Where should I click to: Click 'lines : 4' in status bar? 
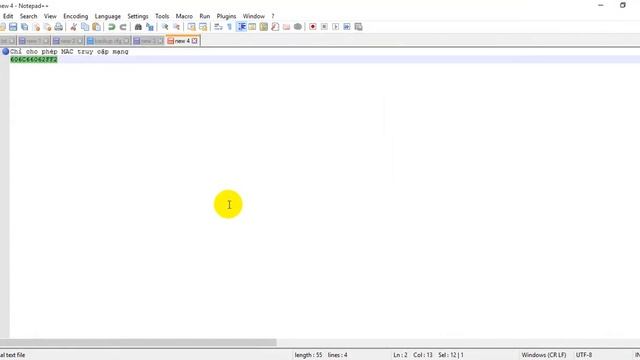pos(338,355)
